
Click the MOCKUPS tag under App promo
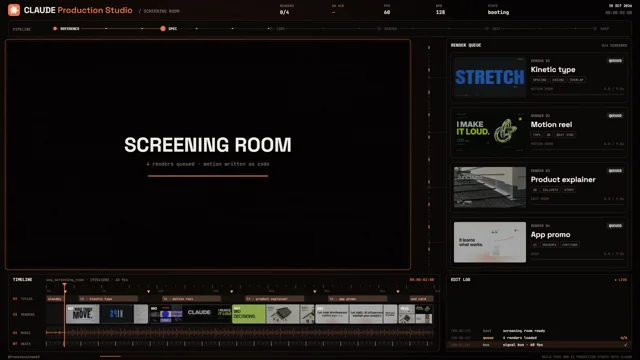tap(549, 245)
